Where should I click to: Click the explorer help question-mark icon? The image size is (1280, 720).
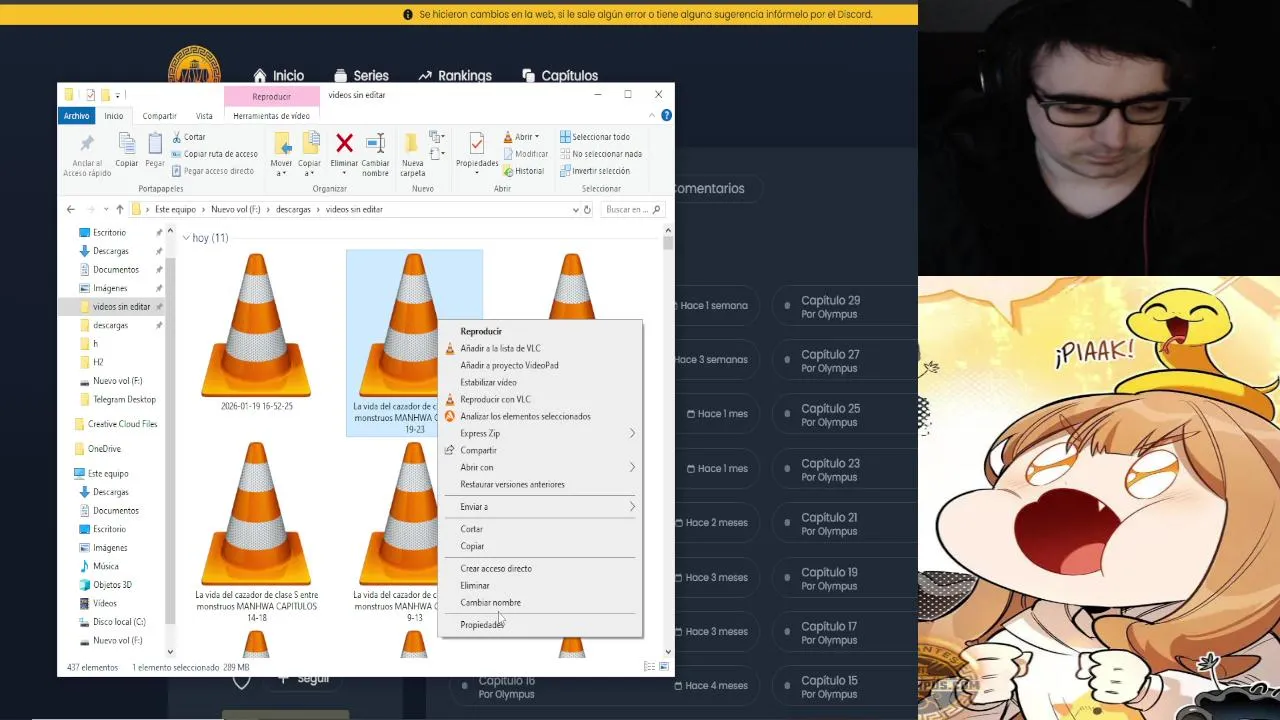[666, 116]
